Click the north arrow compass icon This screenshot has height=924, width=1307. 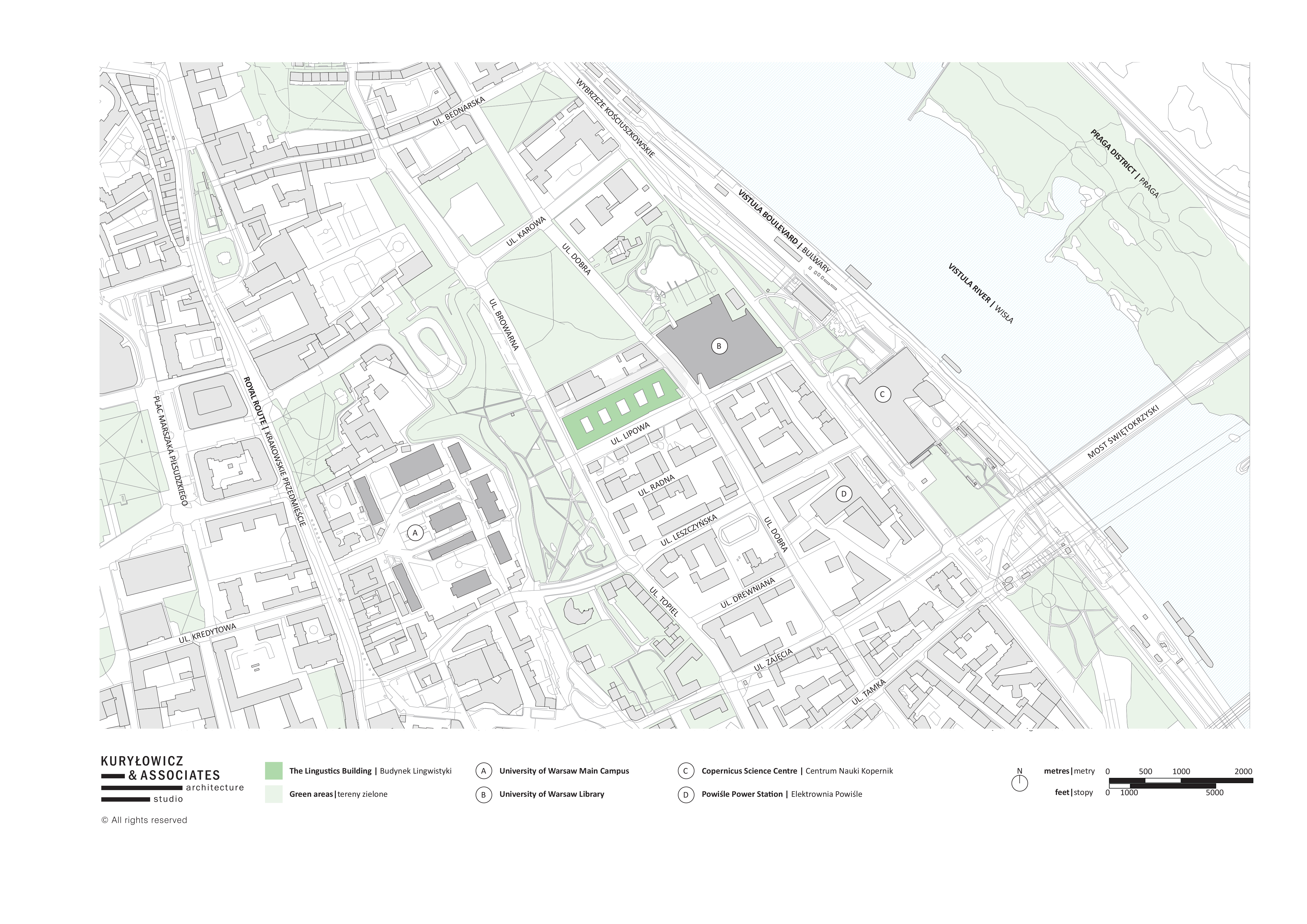pyautogui.click(x=1020, y=782)
